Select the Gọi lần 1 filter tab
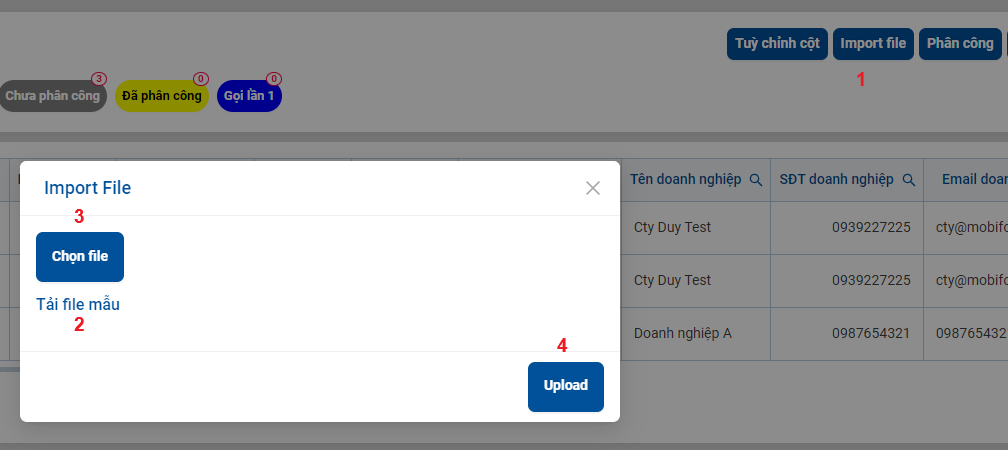1008x450 pixels. [x=249, y=96]
